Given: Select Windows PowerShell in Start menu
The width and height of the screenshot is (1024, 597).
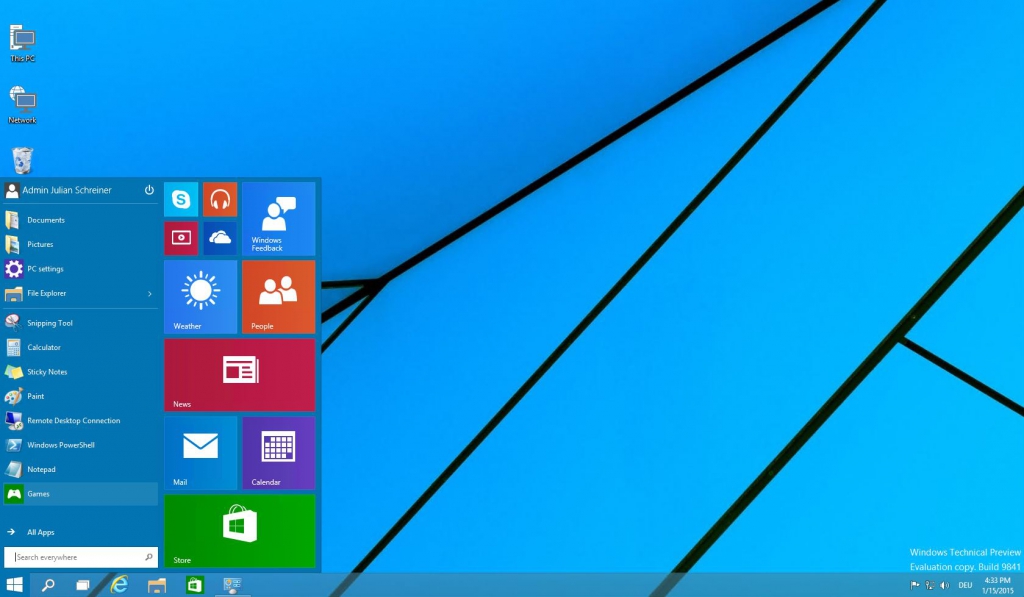Looking at the screenshot, I should coord(60,445).
